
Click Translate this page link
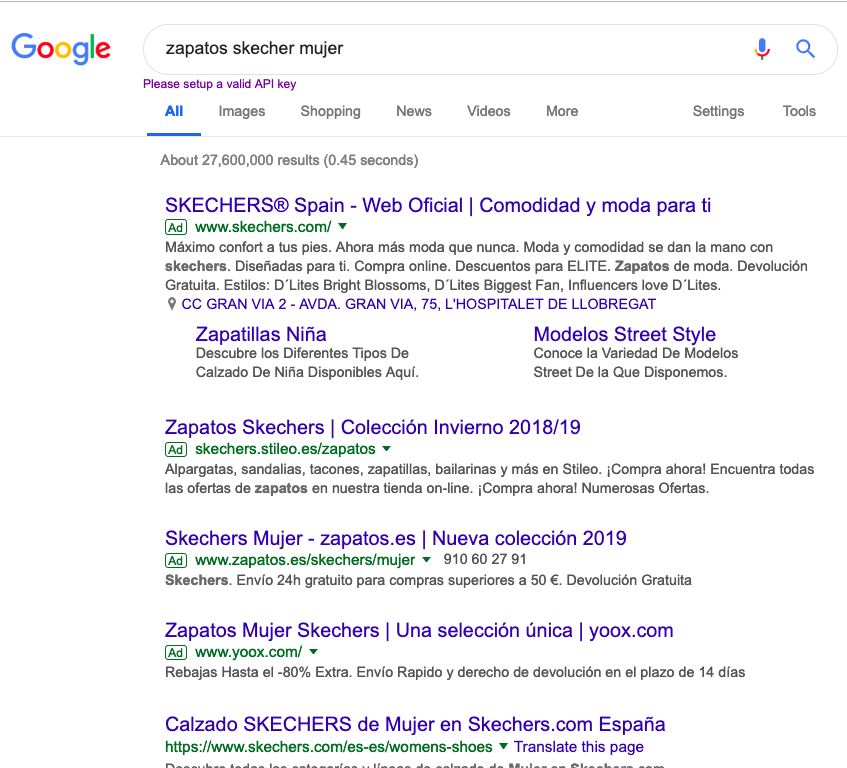click(x=578, y=747)
